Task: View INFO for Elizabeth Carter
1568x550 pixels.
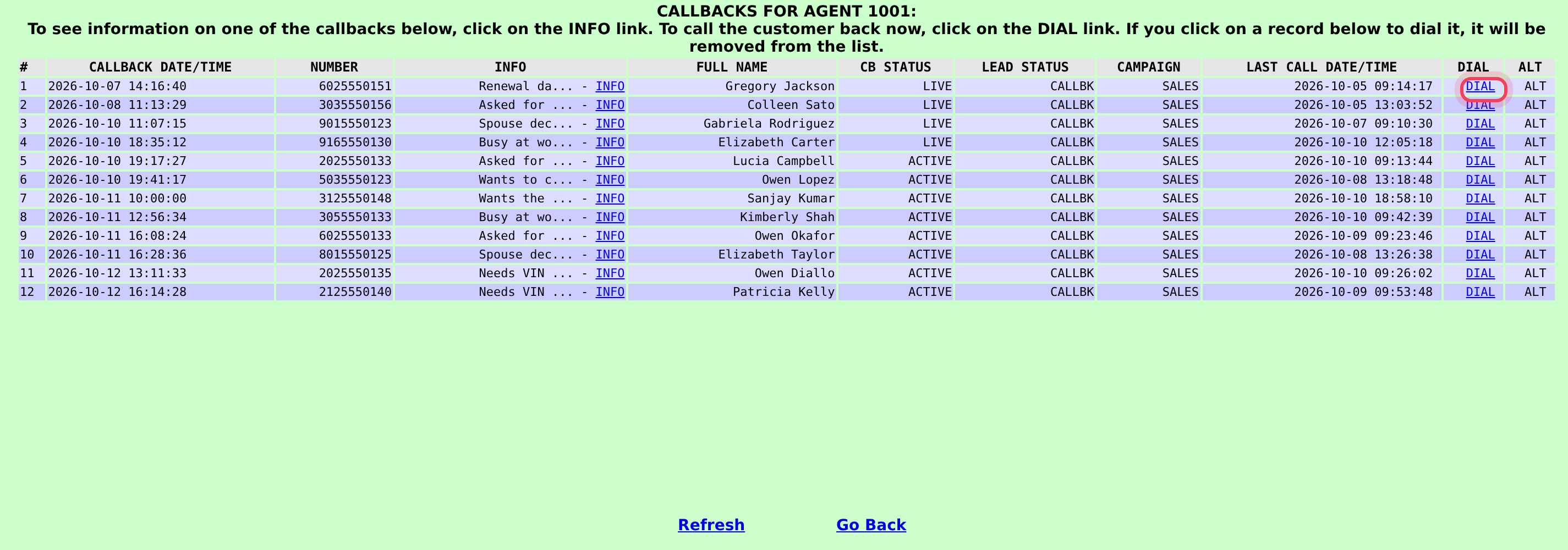Action: (x=609, y=142)
